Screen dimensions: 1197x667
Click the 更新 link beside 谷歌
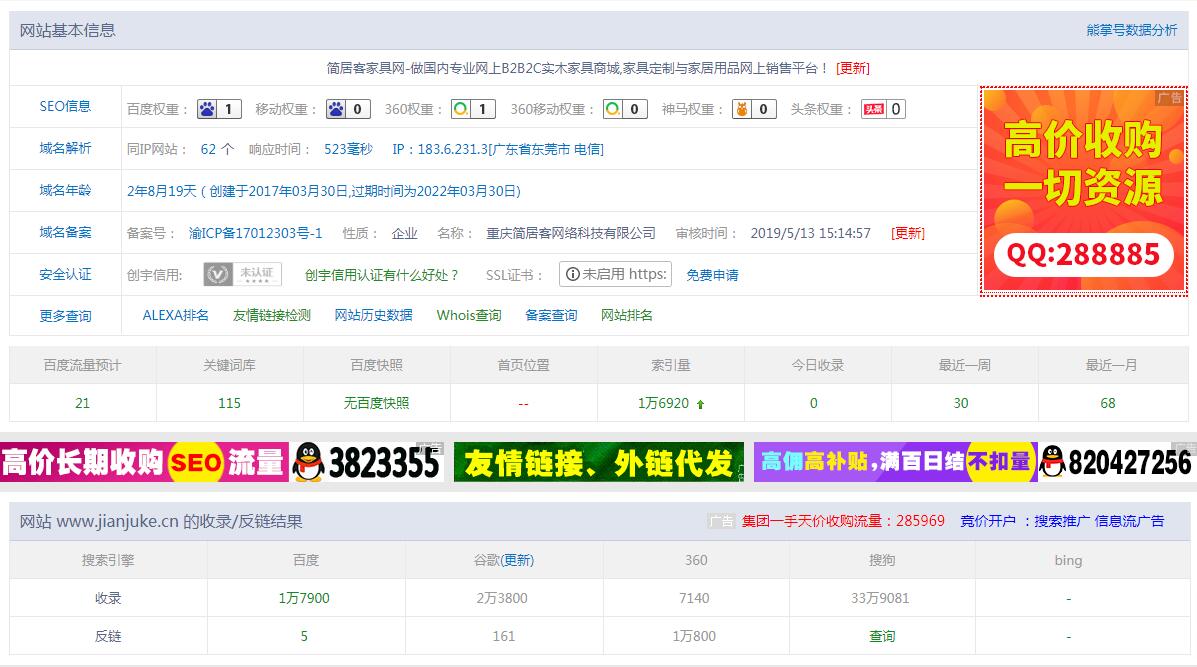point(517,560)
